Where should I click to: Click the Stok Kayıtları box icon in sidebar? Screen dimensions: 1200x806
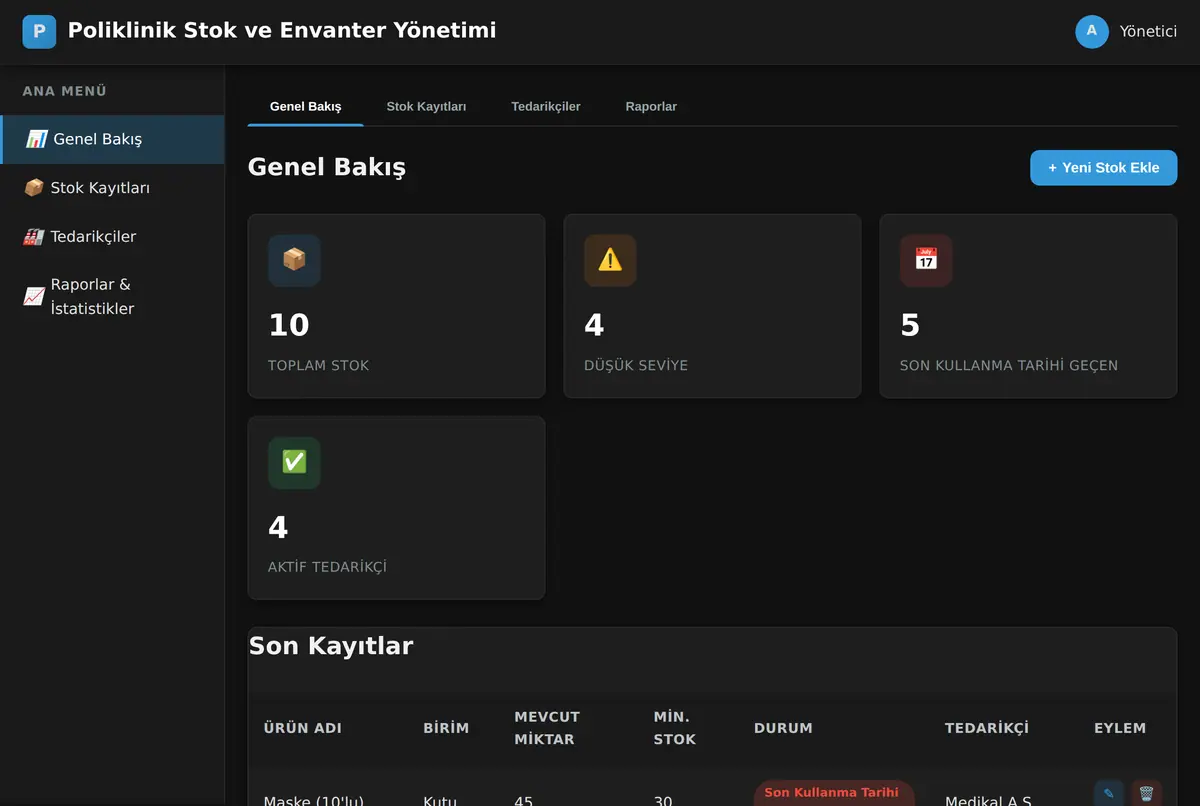coord(34,188)
